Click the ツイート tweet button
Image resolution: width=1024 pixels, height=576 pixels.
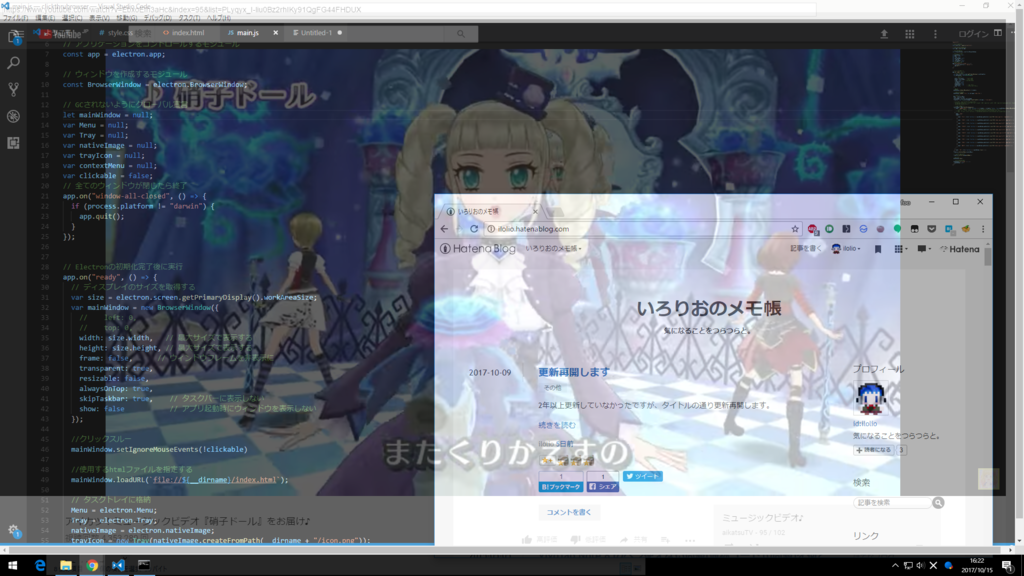coord(643,476)
